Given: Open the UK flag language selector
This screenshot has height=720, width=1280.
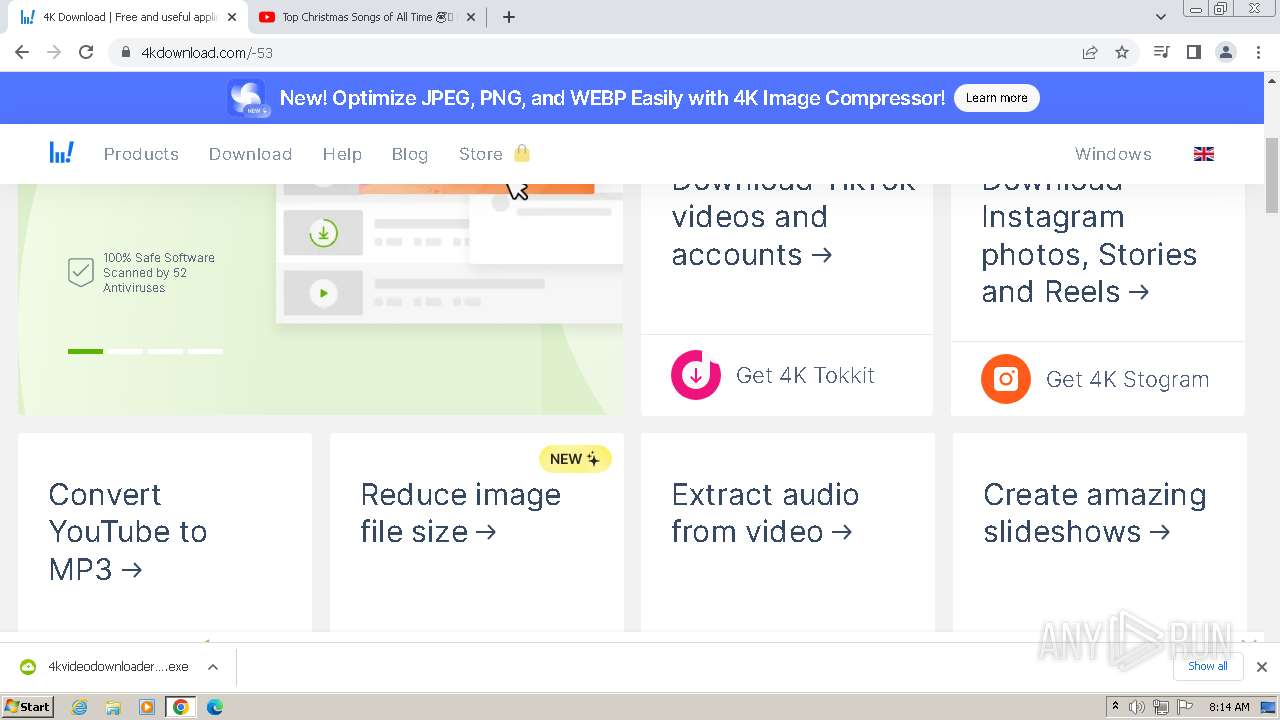Looking at the screenshot, I should (1204, 154).
